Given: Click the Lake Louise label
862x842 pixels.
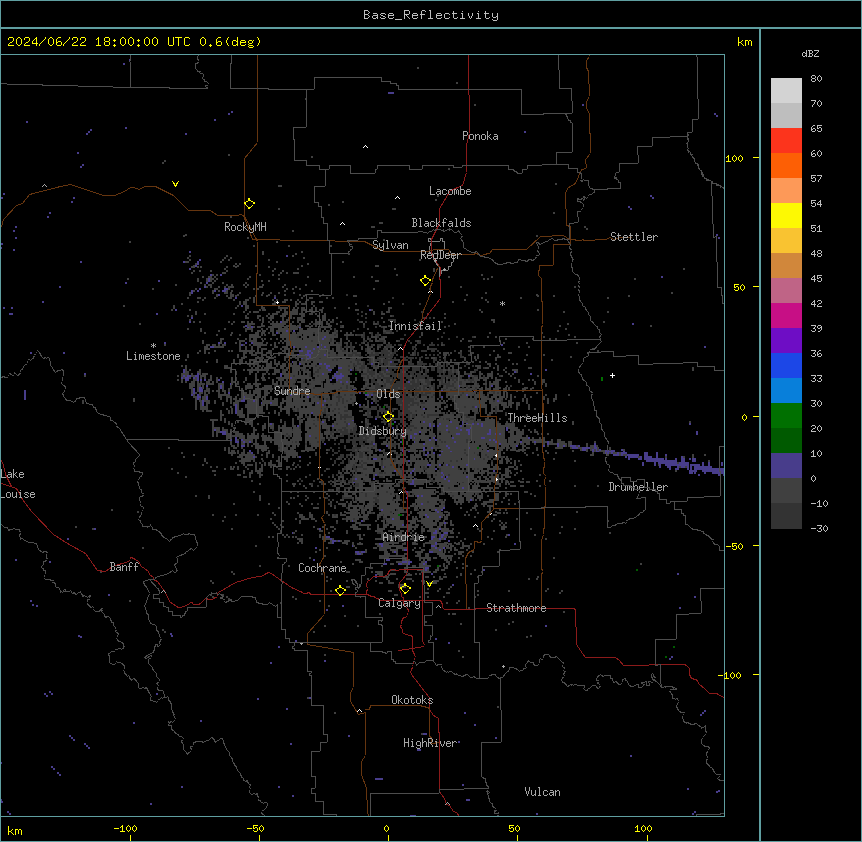Looking at the screenshot, I should pyautogui.click(x=18, y=484).
